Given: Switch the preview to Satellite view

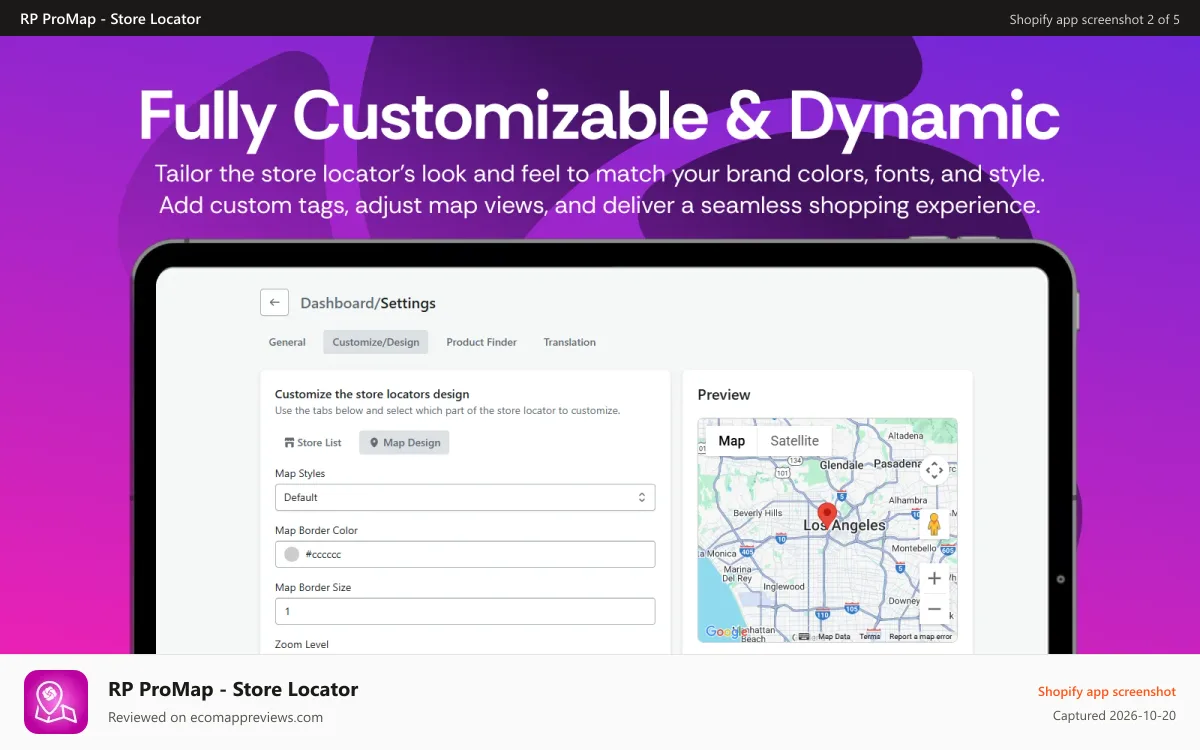Looking at the screenshot, I should [794, 441].
